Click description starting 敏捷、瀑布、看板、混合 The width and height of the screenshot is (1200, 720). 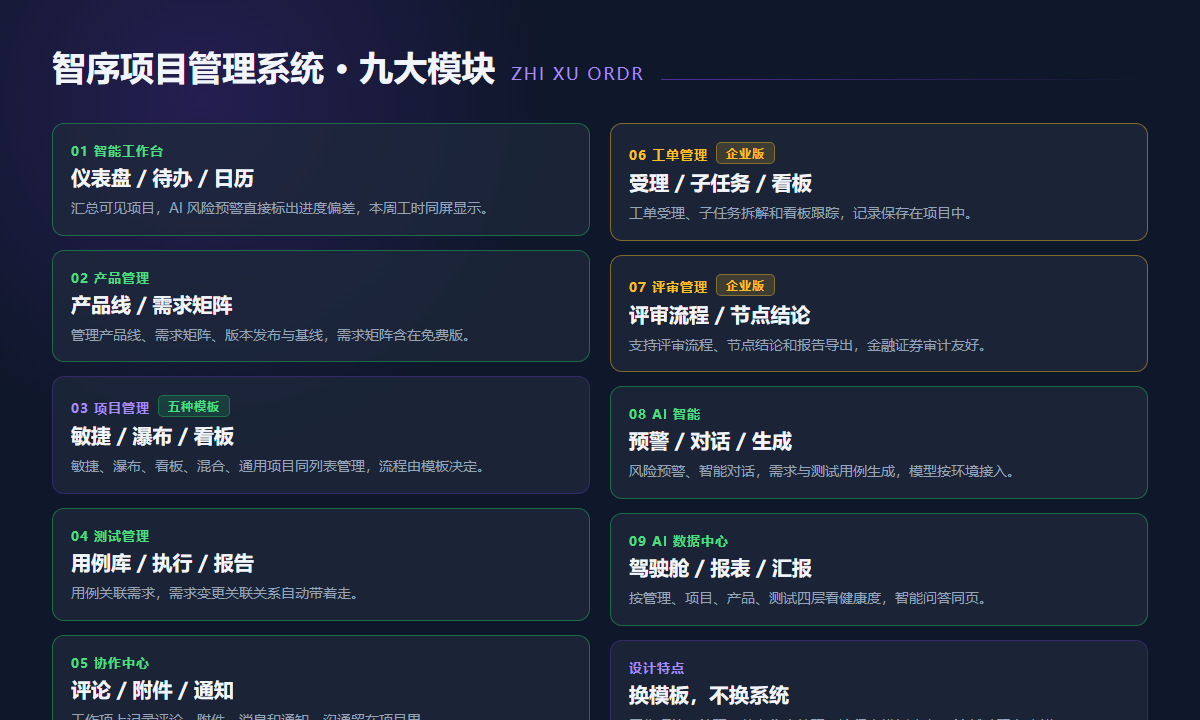(x=278, y=466)
